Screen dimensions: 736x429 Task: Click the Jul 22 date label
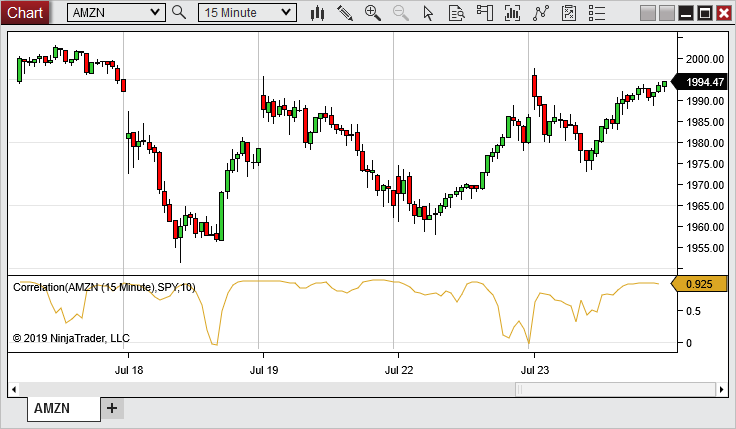(x=399, y=370)
